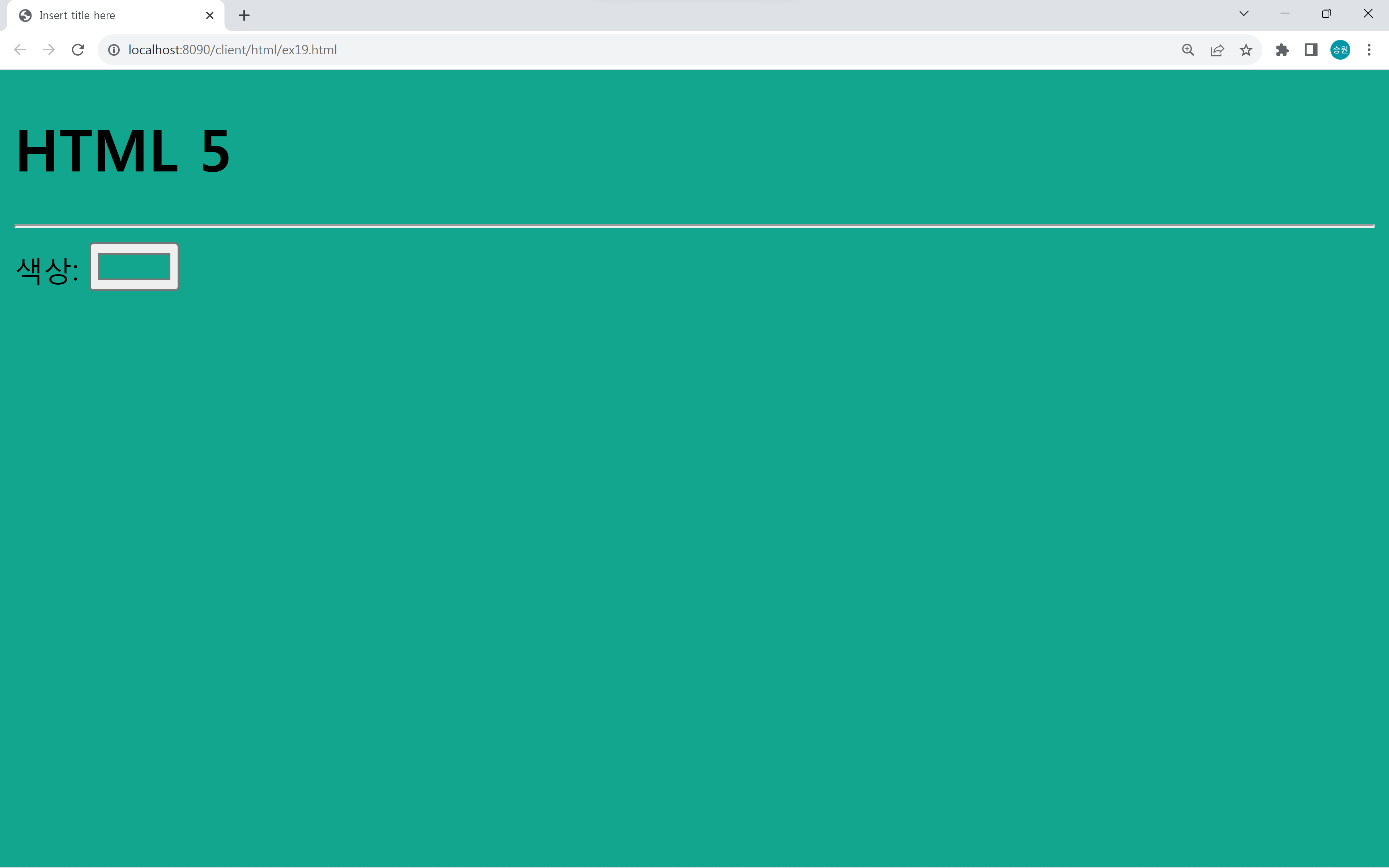Open a new tab

pyautogui.click(x=244, y=16)
